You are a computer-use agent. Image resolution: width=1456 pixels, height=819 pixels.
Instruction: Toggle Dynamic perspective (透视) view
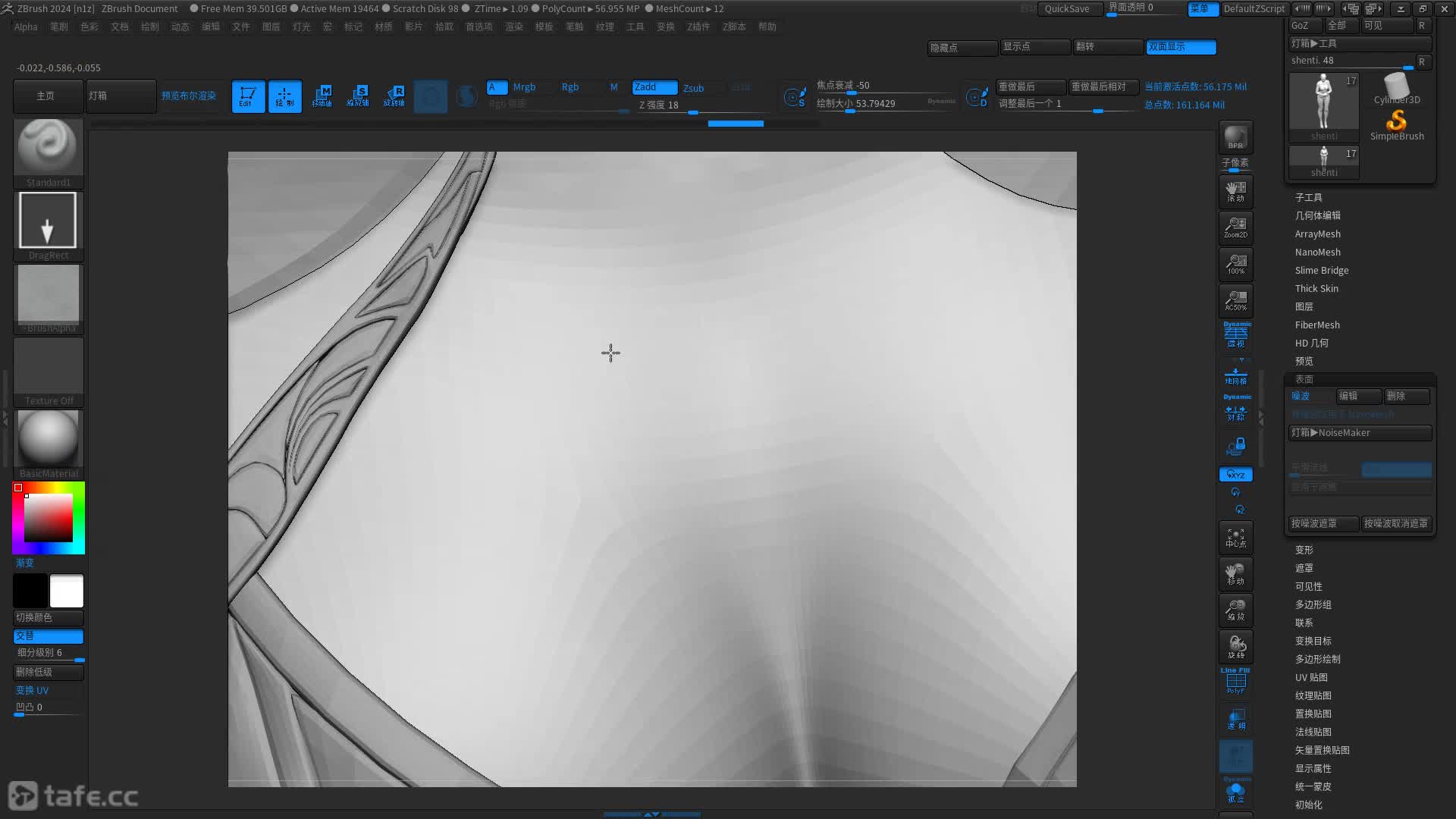(1235, 336)
